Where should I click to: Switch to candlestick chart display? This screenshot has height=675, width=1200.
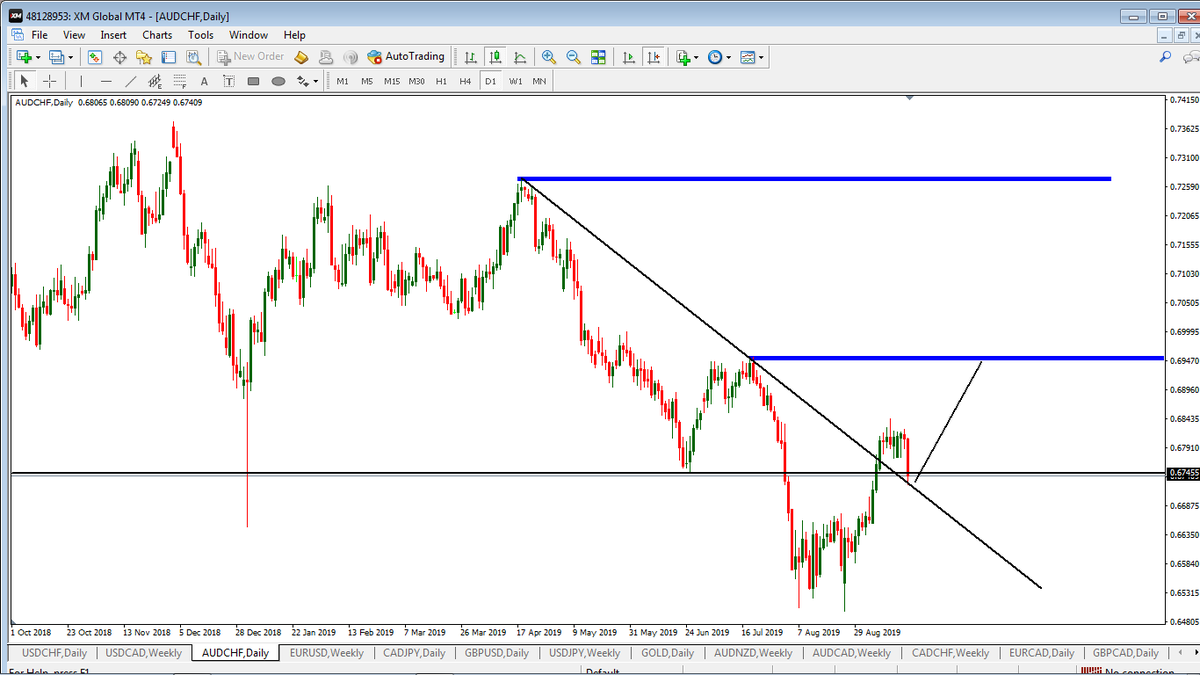(495, 57)
